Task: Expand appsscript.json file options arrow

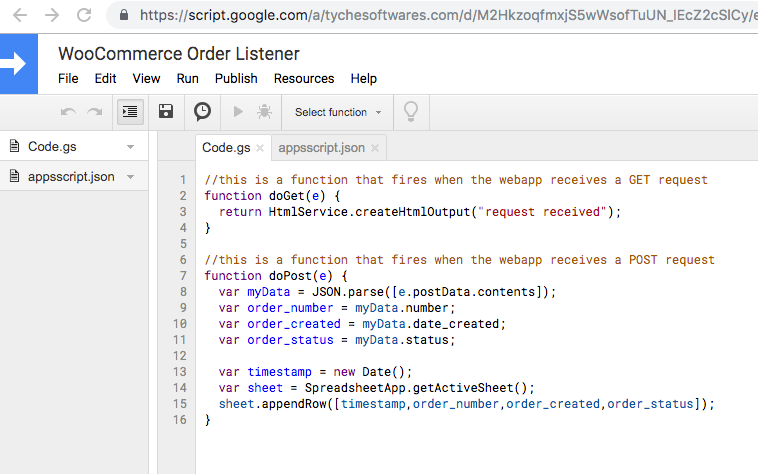Action: coord(130,177)
